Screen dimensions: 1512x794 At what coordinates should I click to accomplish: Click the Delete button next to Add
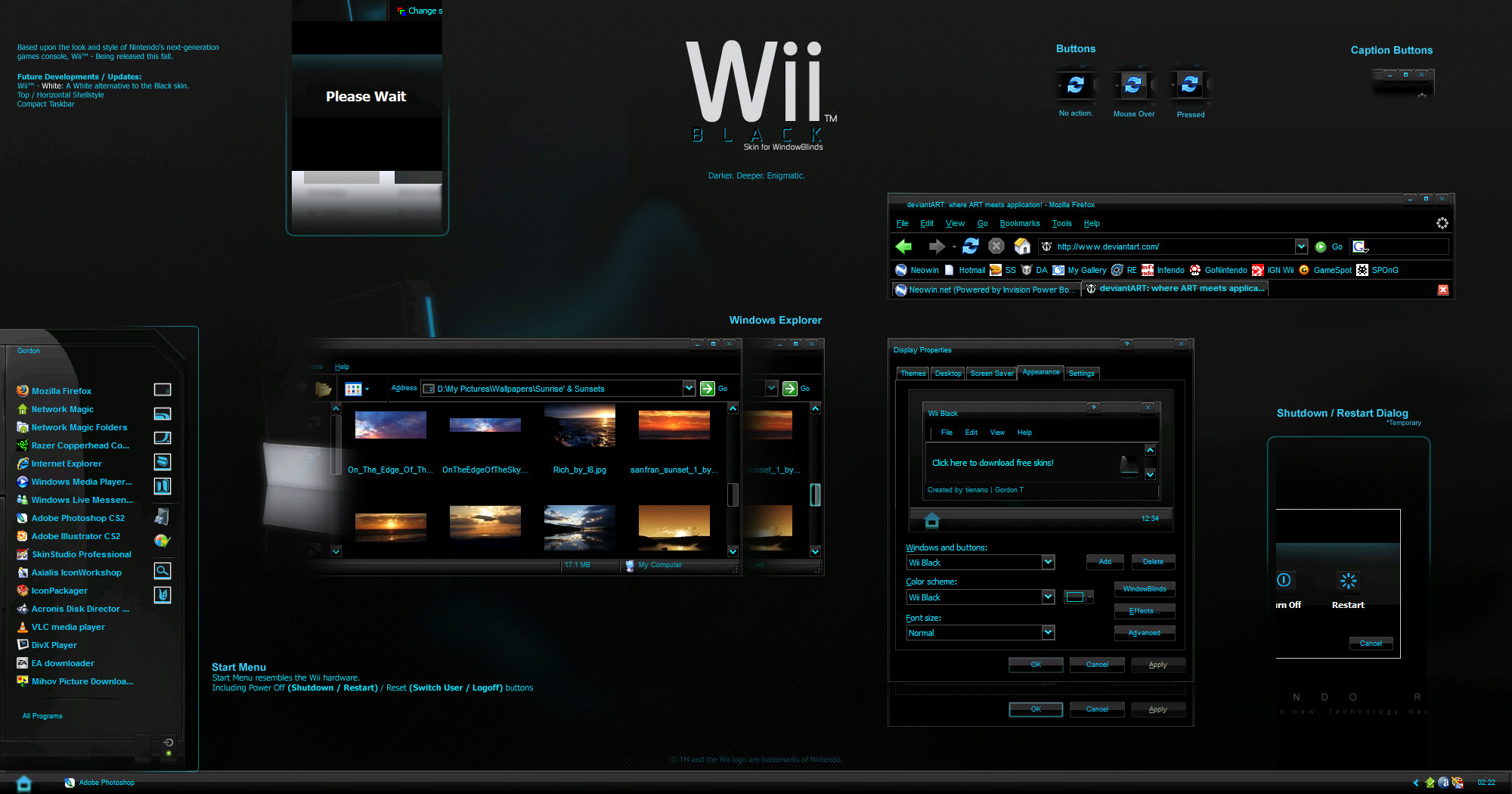pos(1153,562)
